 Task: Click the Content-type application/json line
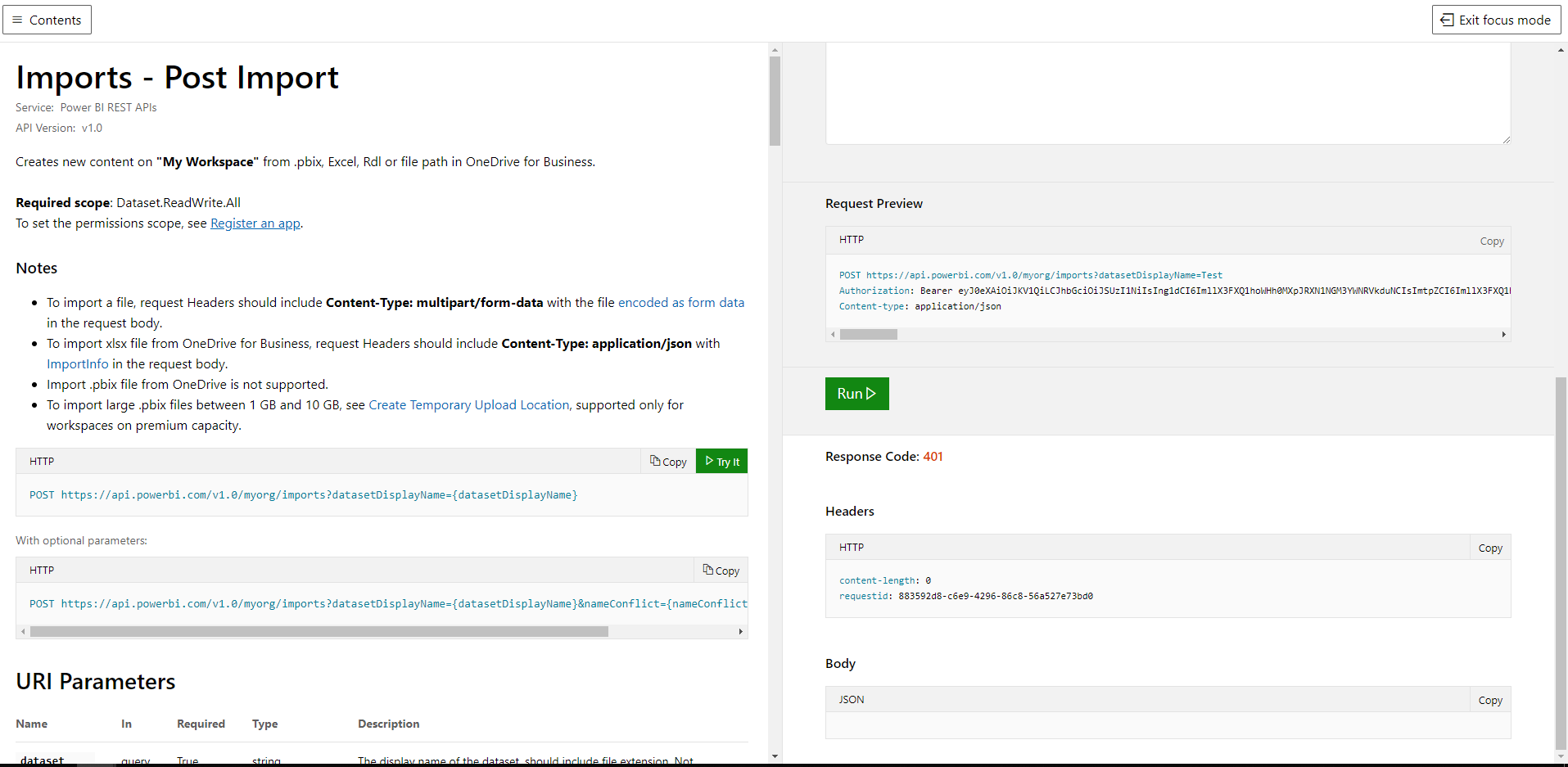pos(920,306)
